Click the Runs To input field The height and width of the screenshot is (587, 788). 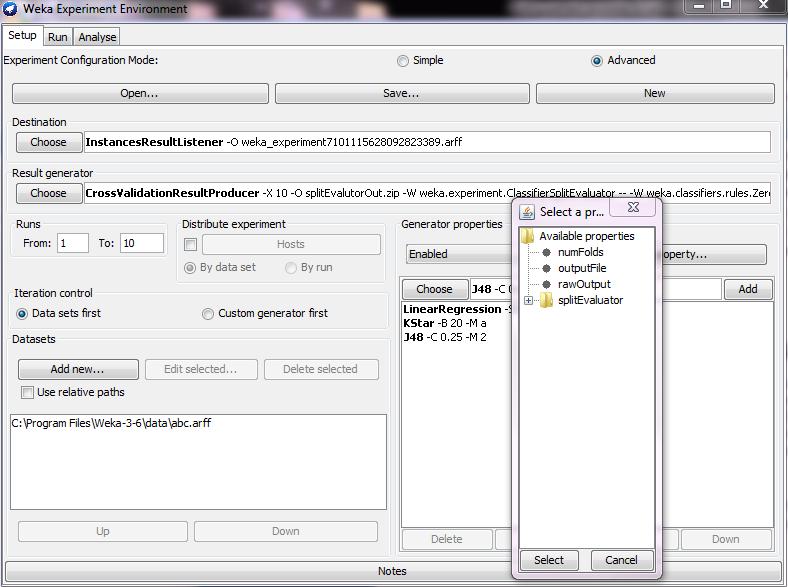tap(142, 243)
